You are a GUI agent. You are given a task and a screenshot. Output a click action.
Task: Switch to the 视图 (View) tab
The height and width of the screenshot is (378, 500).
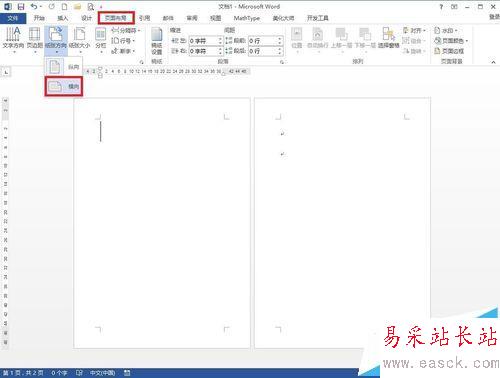[215, 18]
